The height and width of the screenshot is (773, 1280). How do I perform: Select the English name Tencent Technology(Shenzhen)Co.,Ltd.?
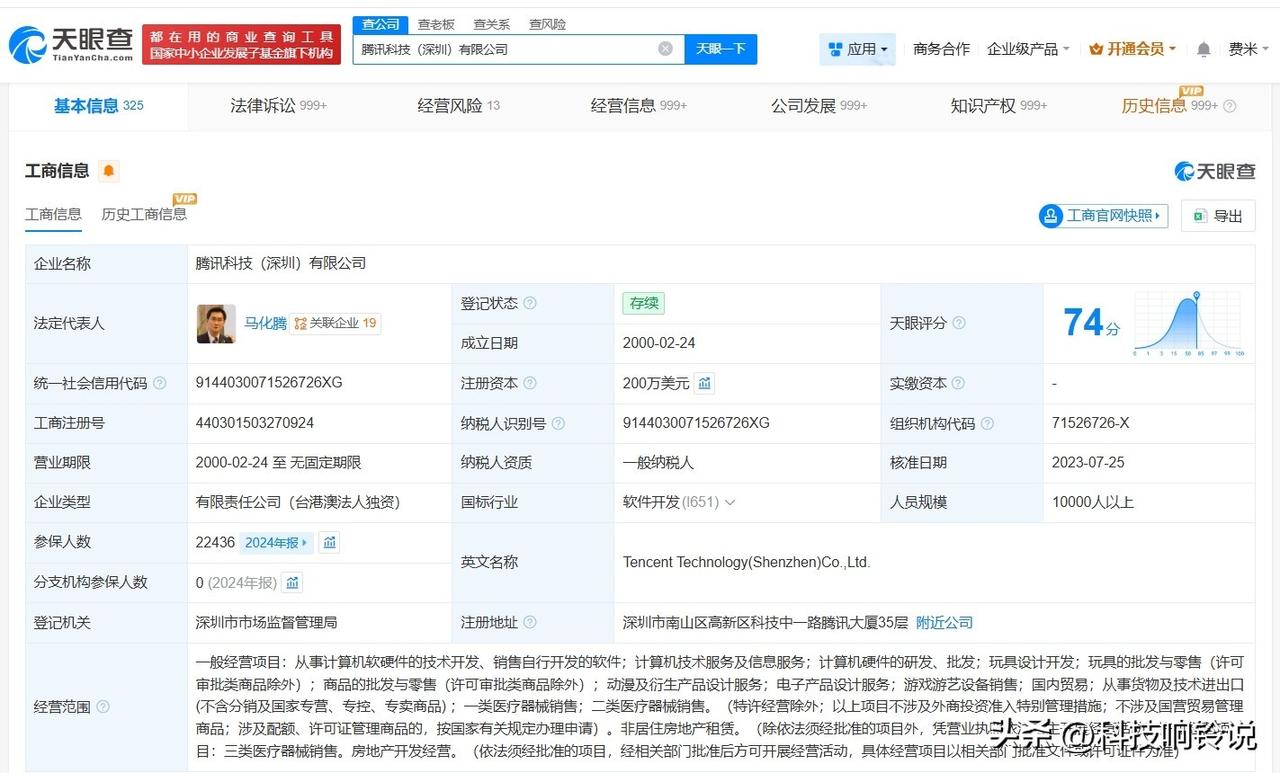pos(747,562)
